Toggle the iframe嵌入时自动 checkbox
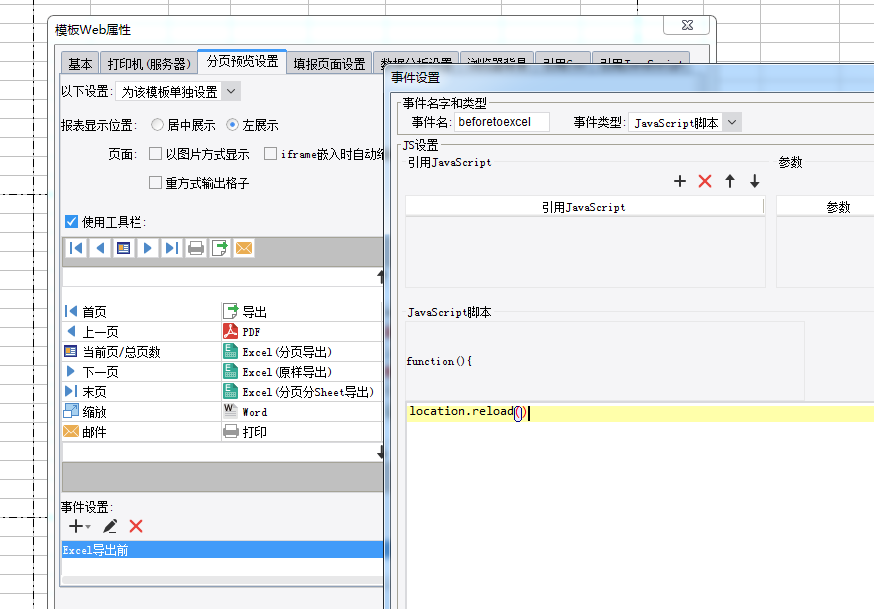The image size is (874, 609). (270, 154)
